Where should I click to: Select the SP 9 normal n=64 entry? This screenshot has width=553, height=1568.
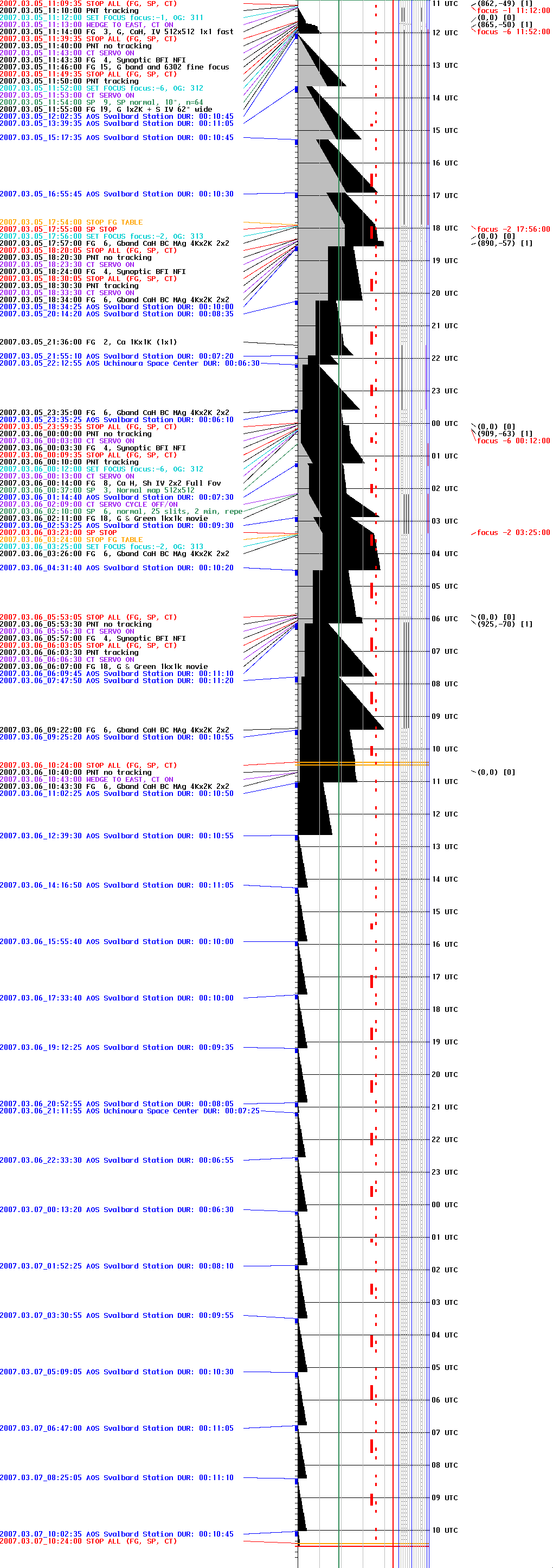coord(101,102)
